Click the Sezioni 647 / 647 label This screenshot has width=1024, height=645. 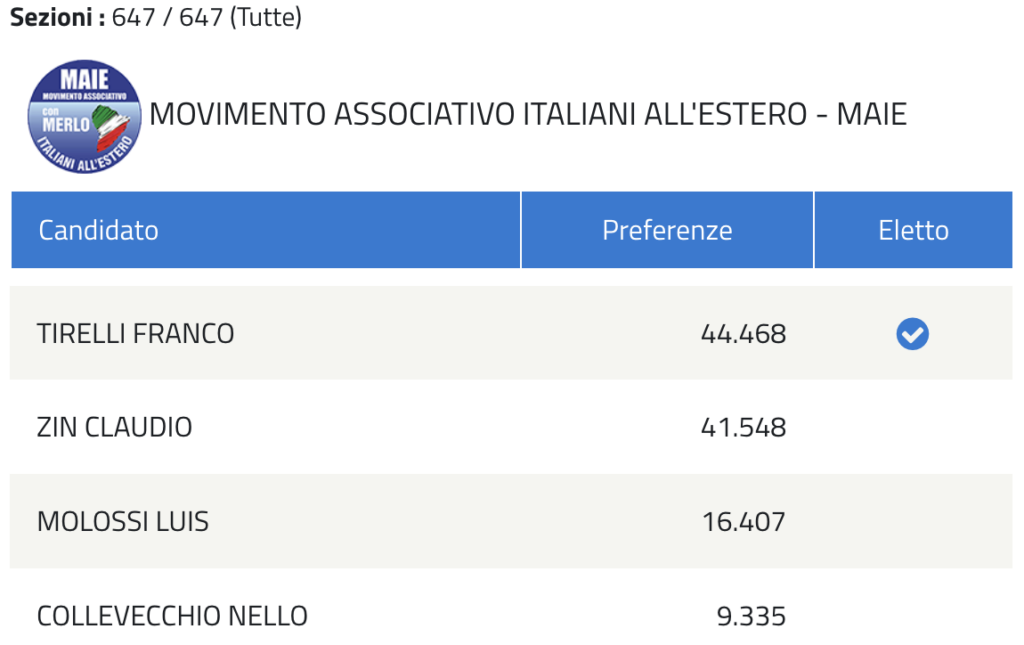pos(156,17)
